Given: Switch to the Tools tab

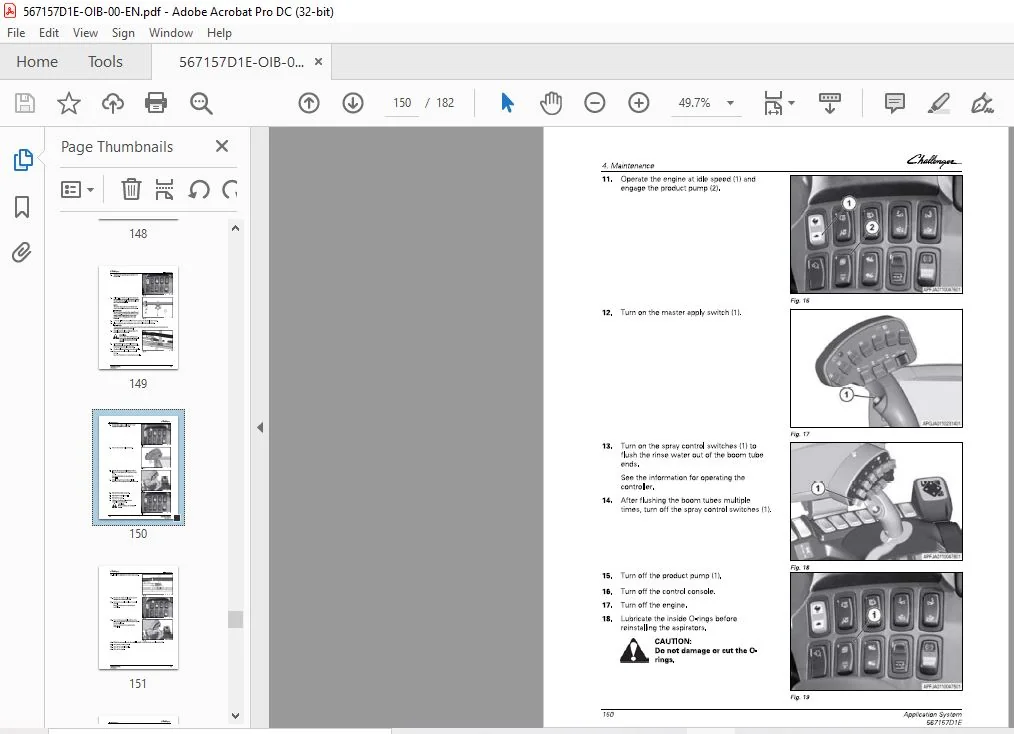Looking at the screenshot, I should pyautogui.click(x=105, y=62).
